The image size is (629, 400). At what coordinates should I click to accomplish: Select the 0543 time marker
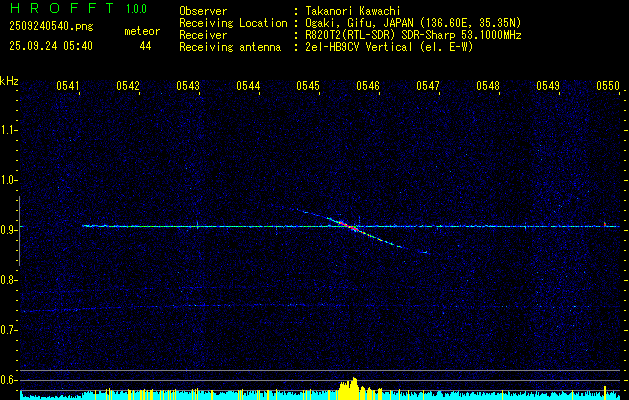188,86
